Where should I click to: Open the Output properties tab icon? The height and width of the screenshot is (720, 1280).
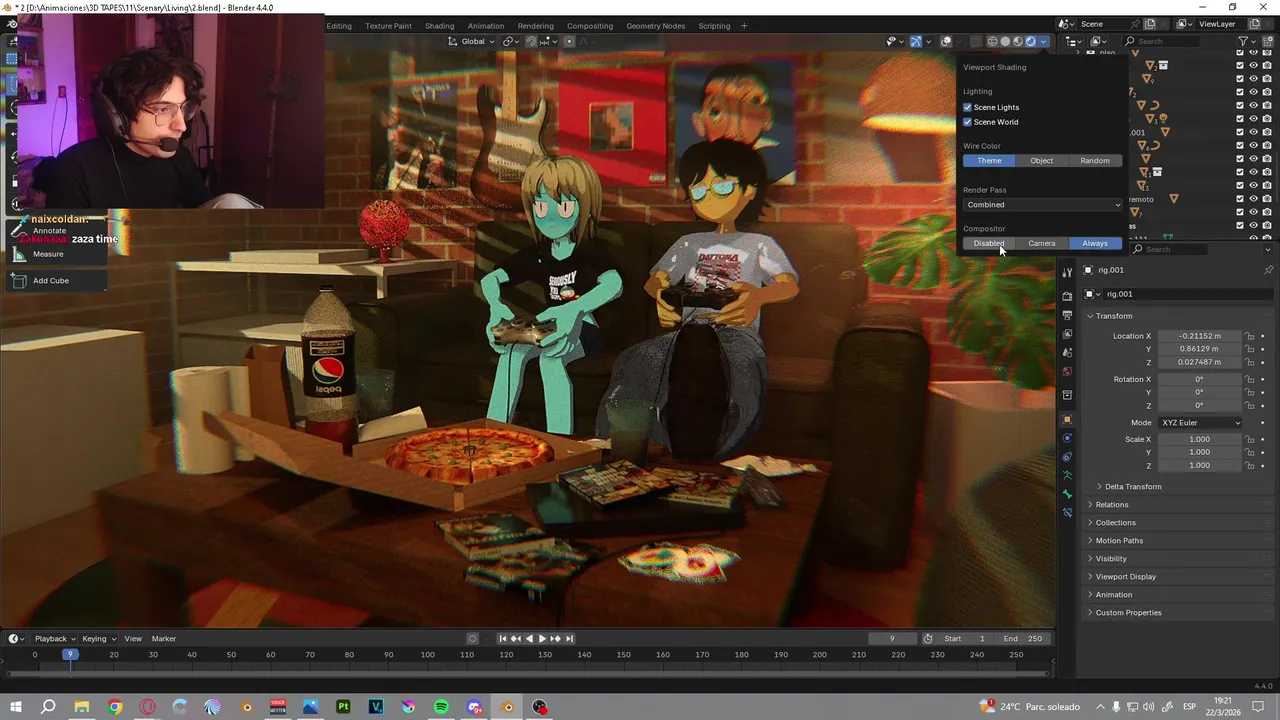[1067, 315]
